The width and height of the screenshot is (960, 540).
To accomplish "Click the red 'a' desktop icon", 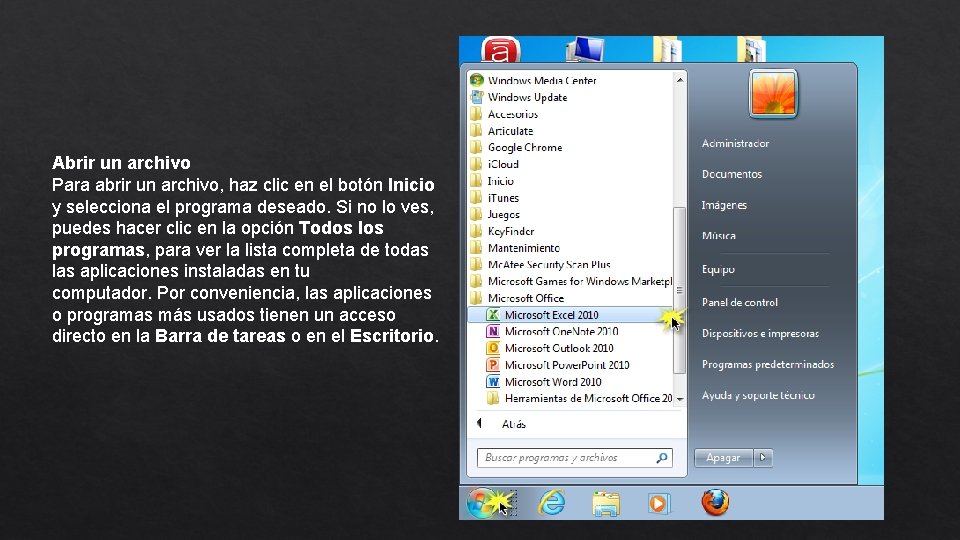I will point(500,50).
